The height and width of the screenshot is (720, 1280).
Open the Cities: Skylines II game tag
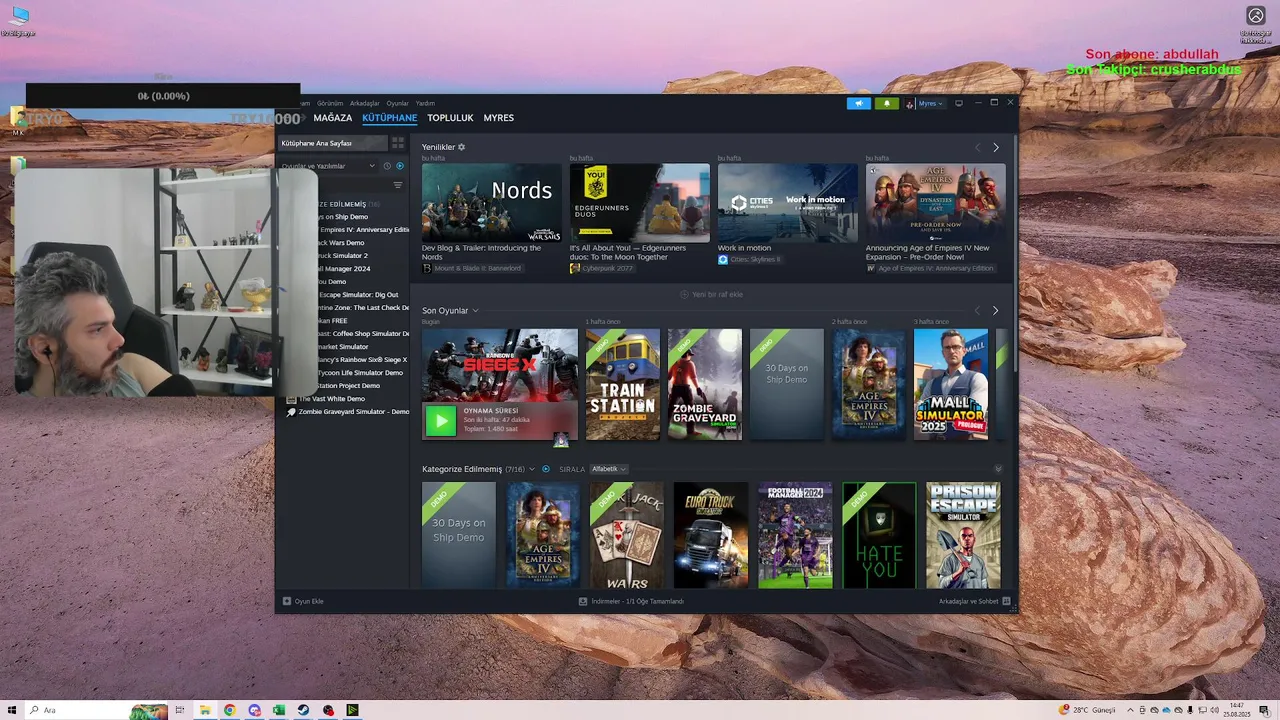(750, 259)
